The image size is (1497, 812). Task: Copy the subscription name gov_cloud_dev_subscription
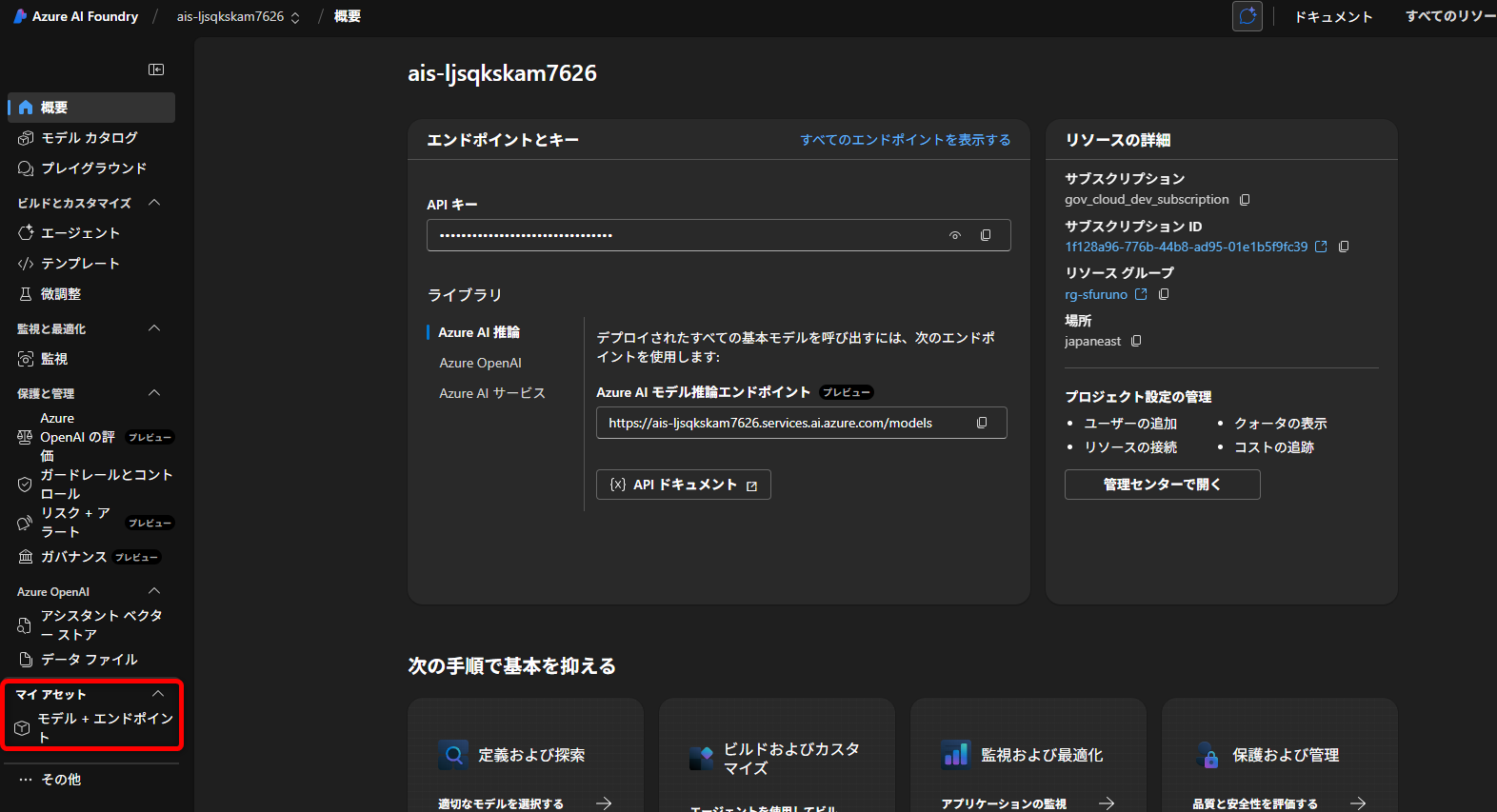click(x=1245, y=200)
